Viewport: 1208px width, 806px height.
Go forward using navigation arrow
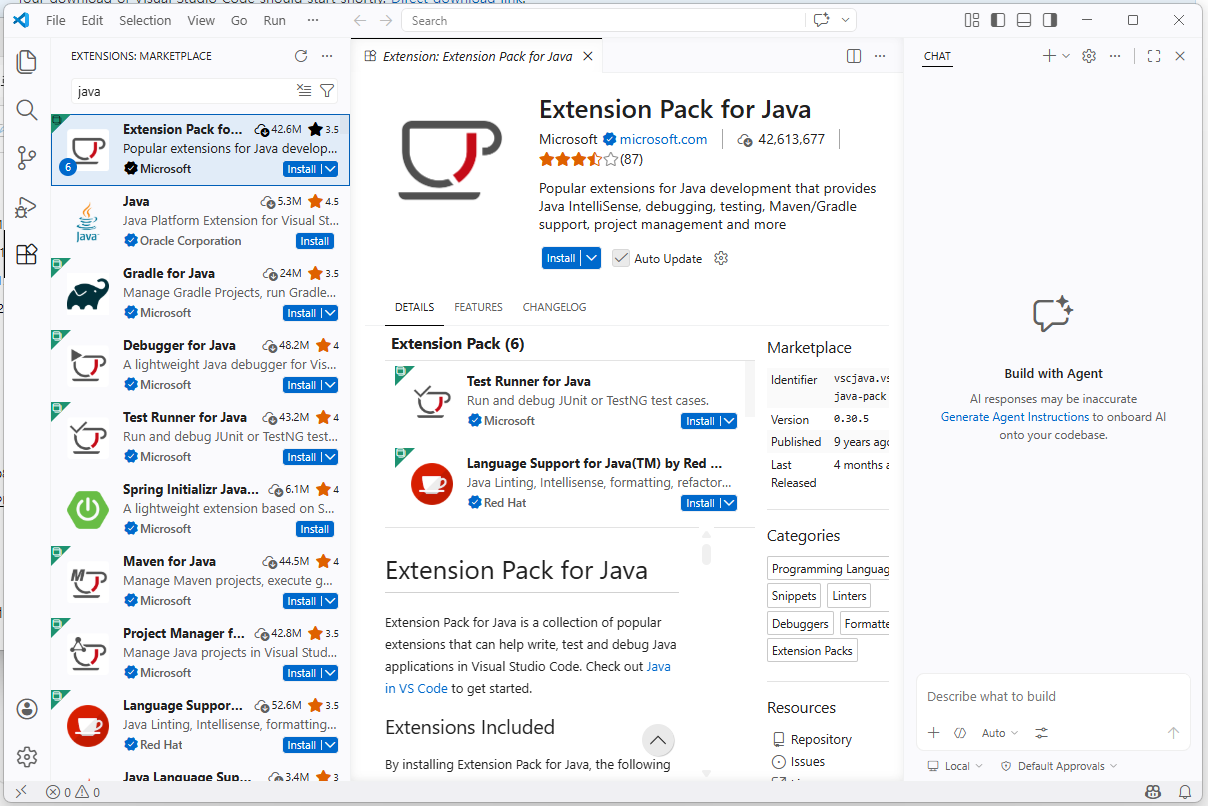tap(386, 20)
